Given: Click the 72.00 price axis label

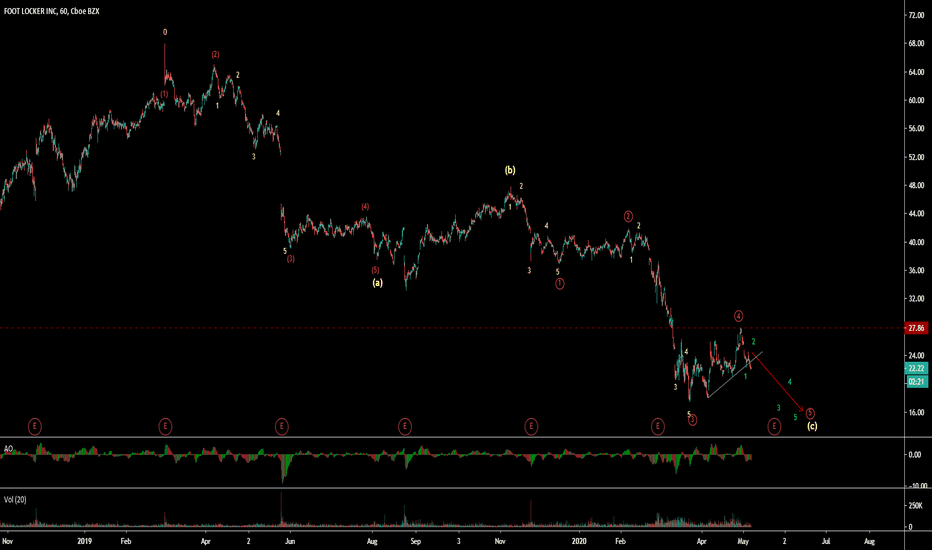Looking at the screenshot, I should (916, 15).
